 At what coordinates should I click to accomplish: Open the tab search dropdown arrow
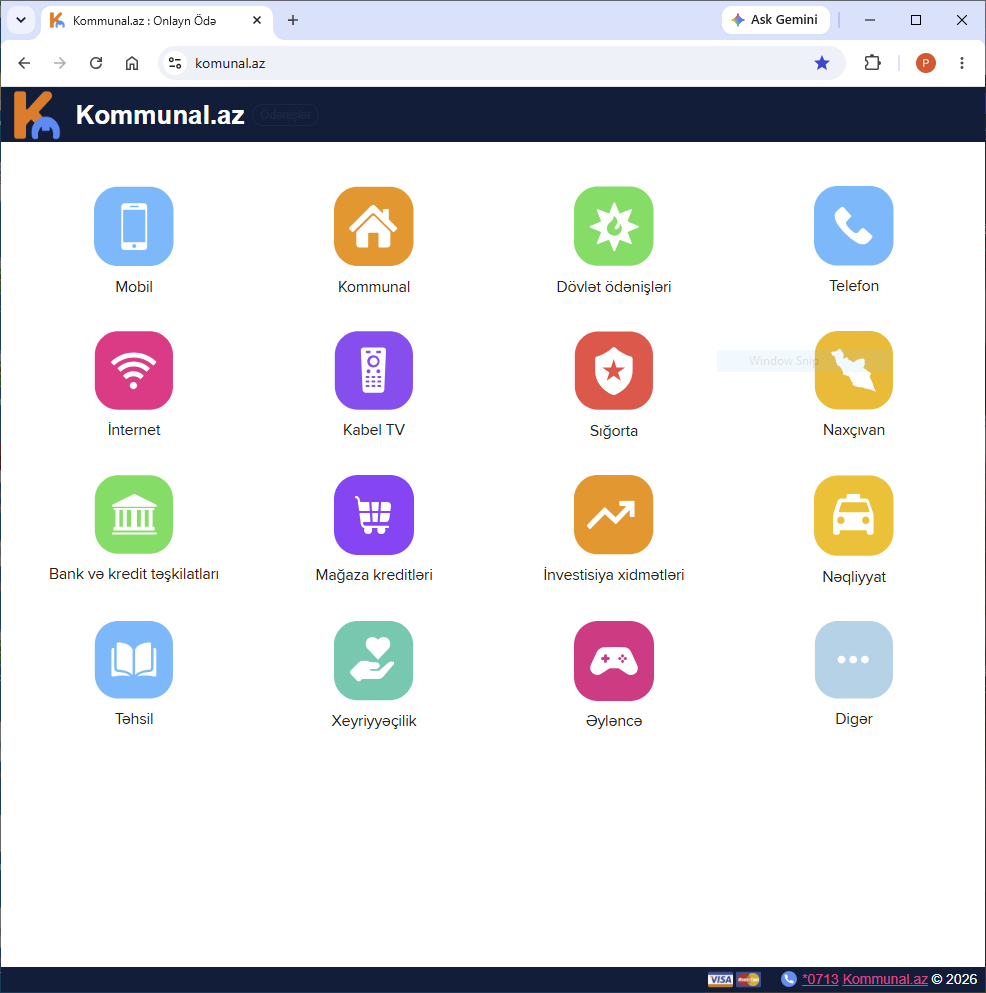pyautogui.click(x=21, y=20)
